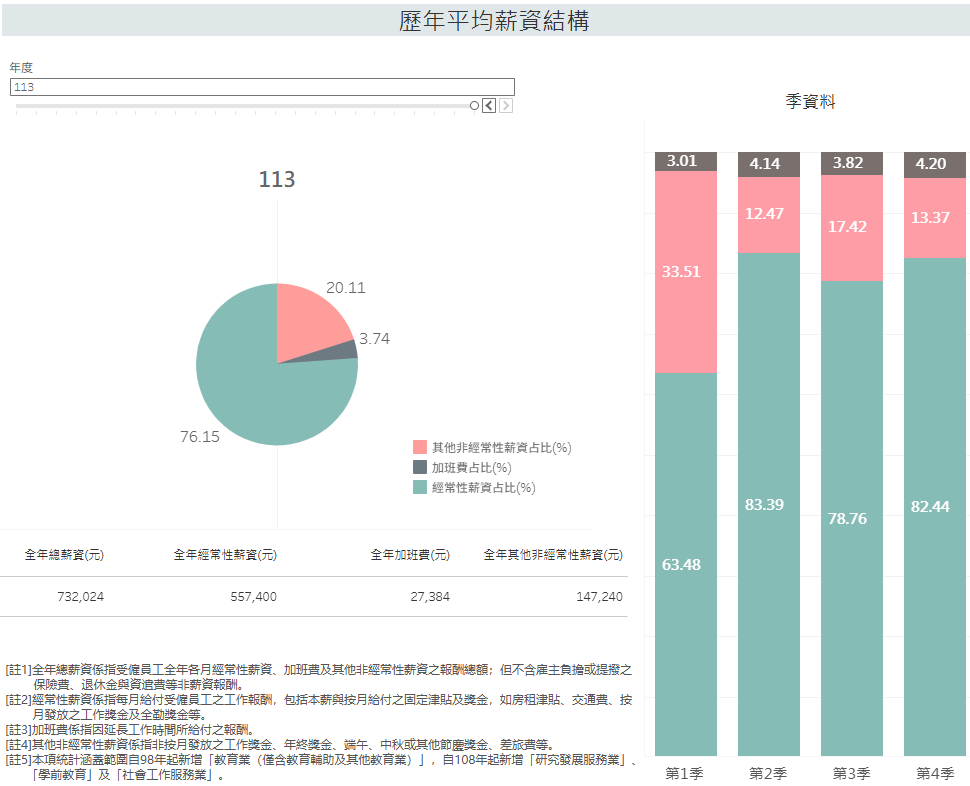Click the 第3季 pink segment labeled 17.42

pos(852,228)
